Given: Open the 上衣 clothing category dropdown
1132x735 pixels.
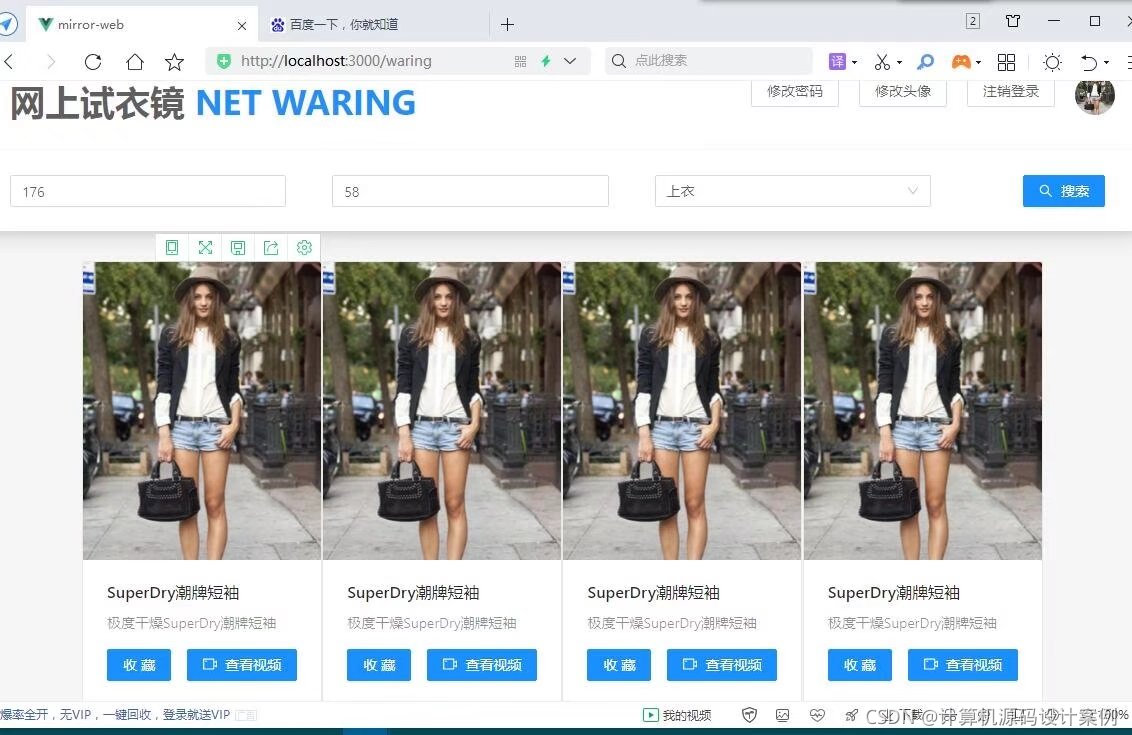Looking at the screenshot, I should pos(792,190).
